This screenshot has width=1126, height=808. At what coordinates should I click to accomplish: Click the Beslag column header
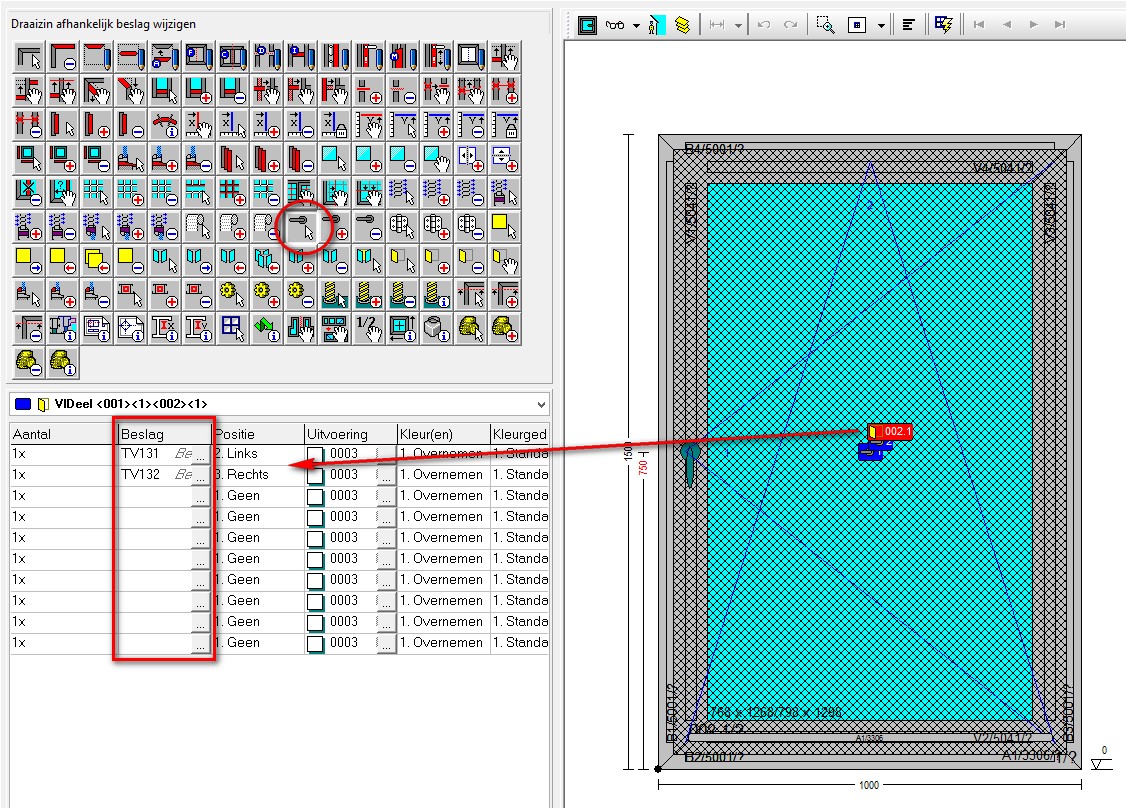coord(165,434)
